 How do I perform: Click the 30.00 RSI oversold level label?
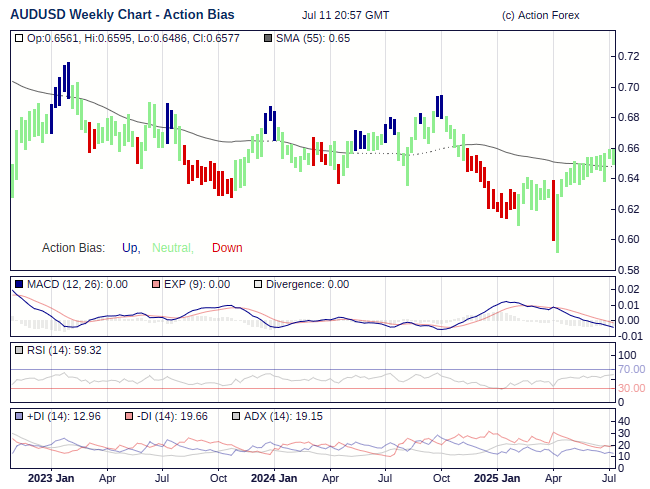coord(630,388)
